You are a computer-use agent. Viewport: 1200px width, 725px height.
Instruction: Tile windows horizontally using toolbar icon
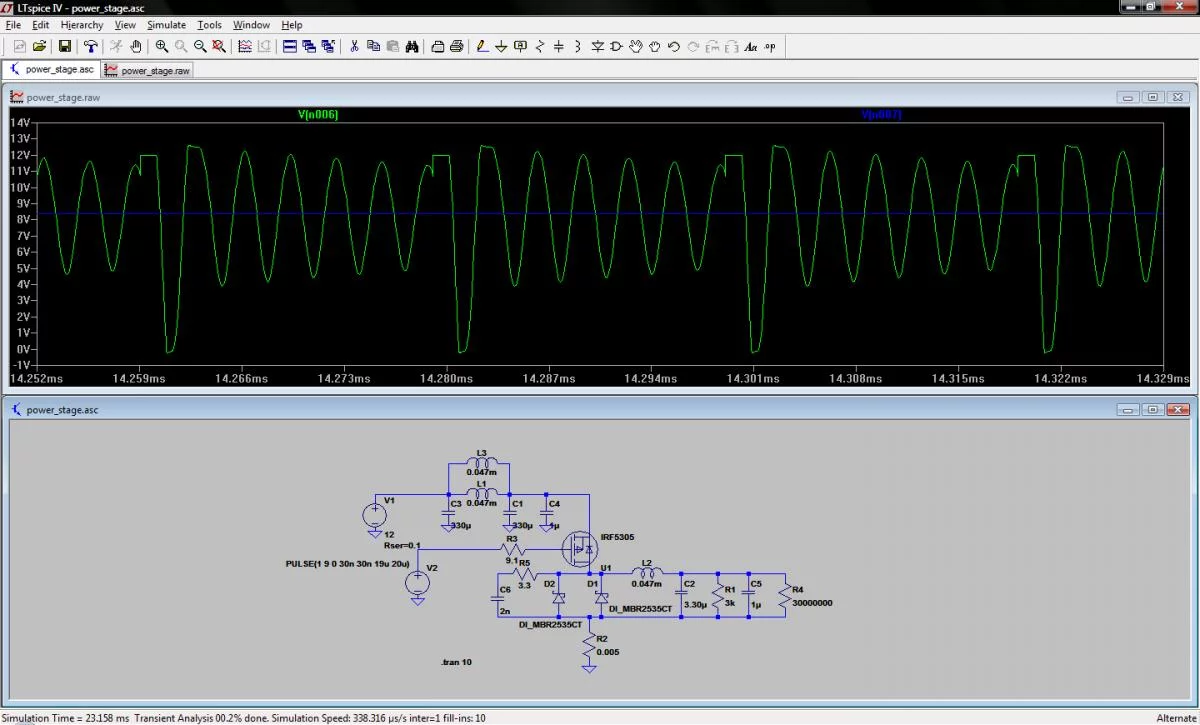pos(290,46)
